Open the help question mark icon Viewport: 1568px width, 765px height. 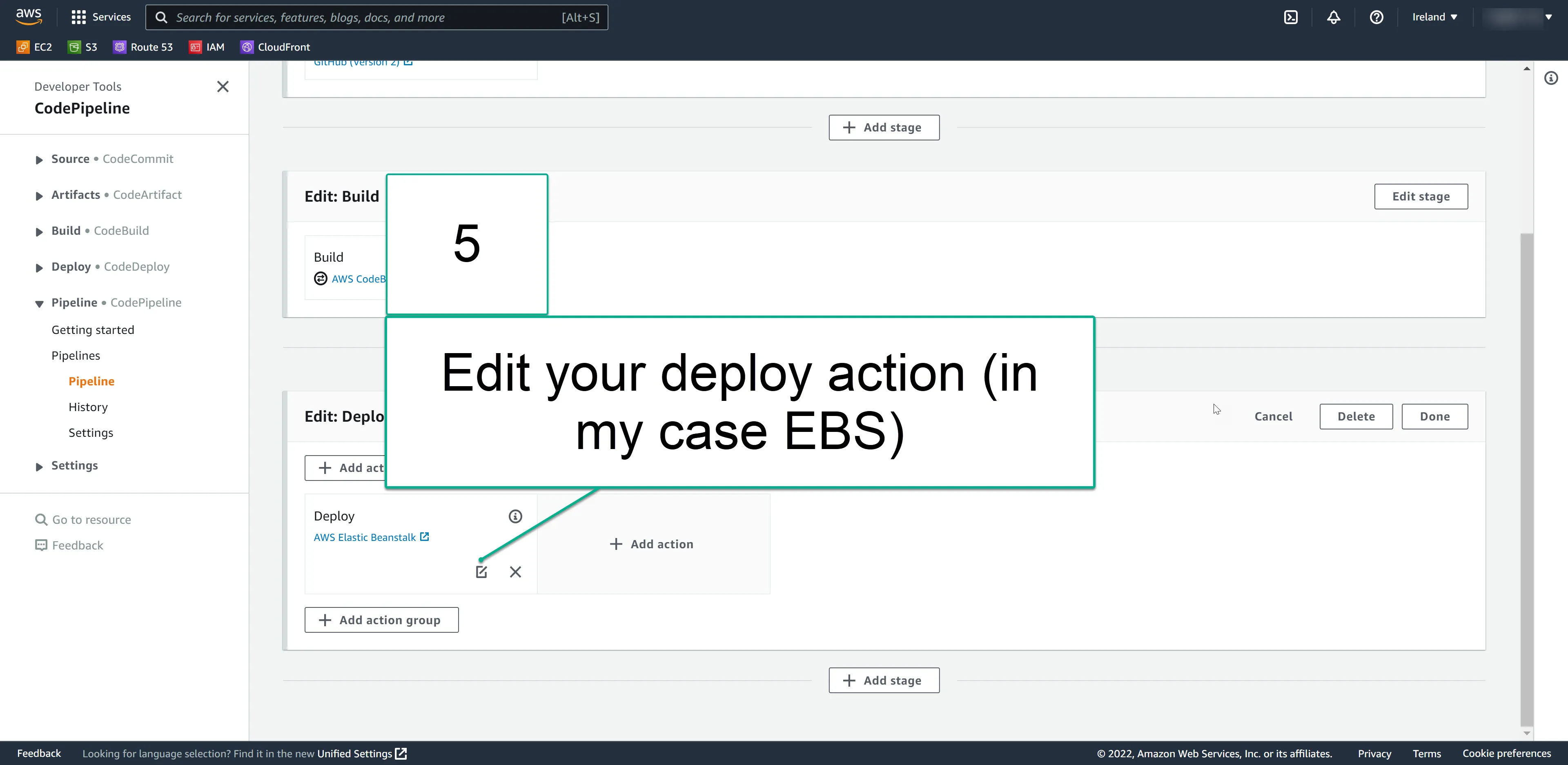(x=1376, y=17)
